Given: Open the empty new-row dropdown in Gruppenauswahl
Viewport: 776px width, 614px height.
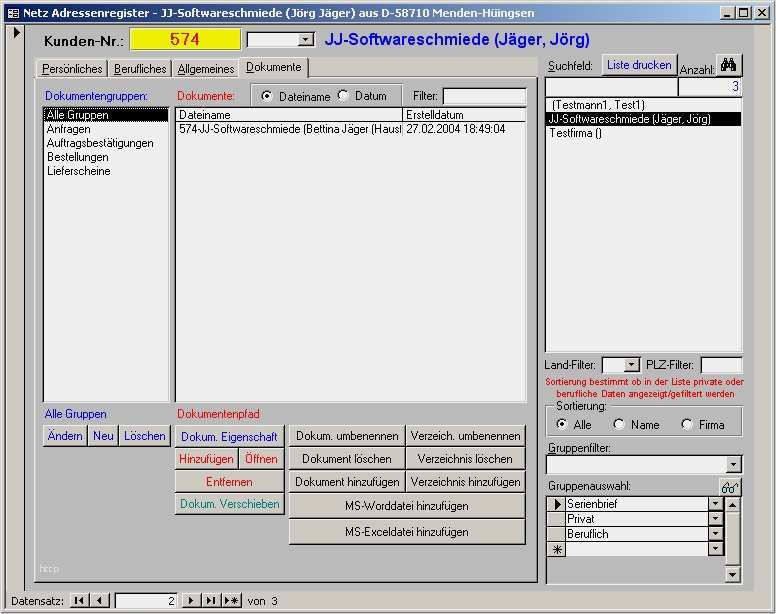Looking at the screenshot, I should click(x=716, y=549).
